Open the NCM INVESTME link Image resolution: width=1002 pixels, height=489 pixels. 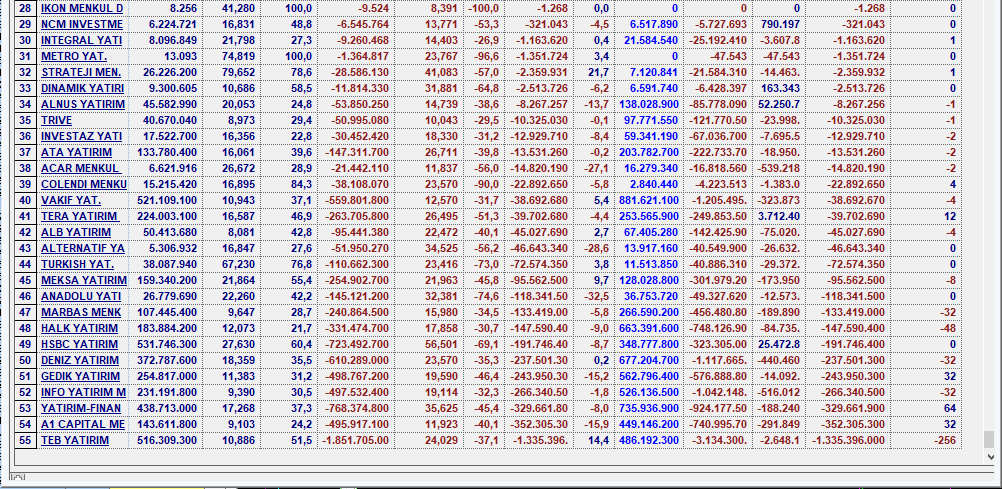click(82, 24)
